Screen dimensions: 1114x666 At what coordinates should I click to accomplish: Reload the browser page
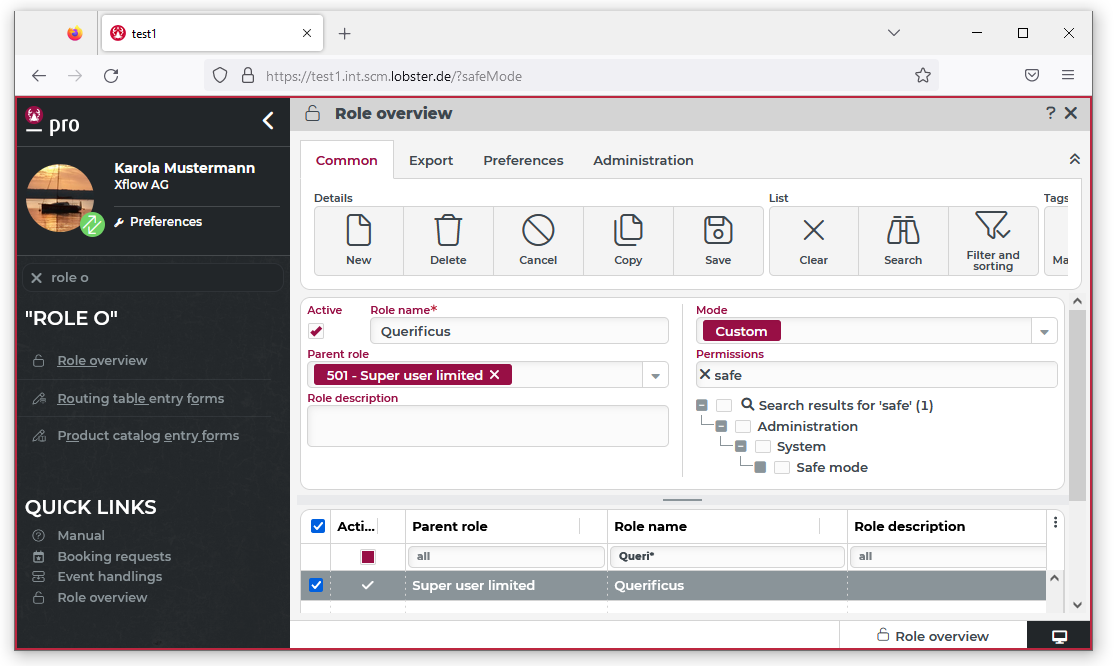[x=112, y=75]
